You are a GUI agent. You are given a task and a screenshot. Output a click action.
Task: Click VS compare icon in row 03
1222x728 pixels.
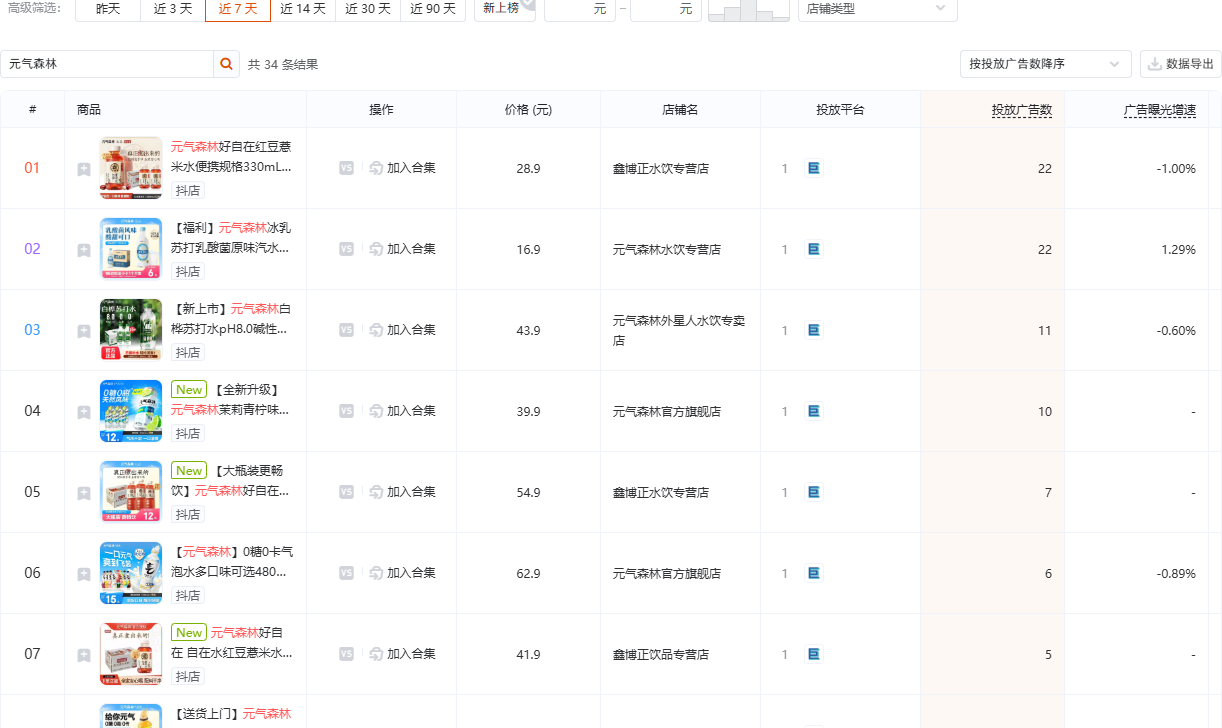click(346, 330)
